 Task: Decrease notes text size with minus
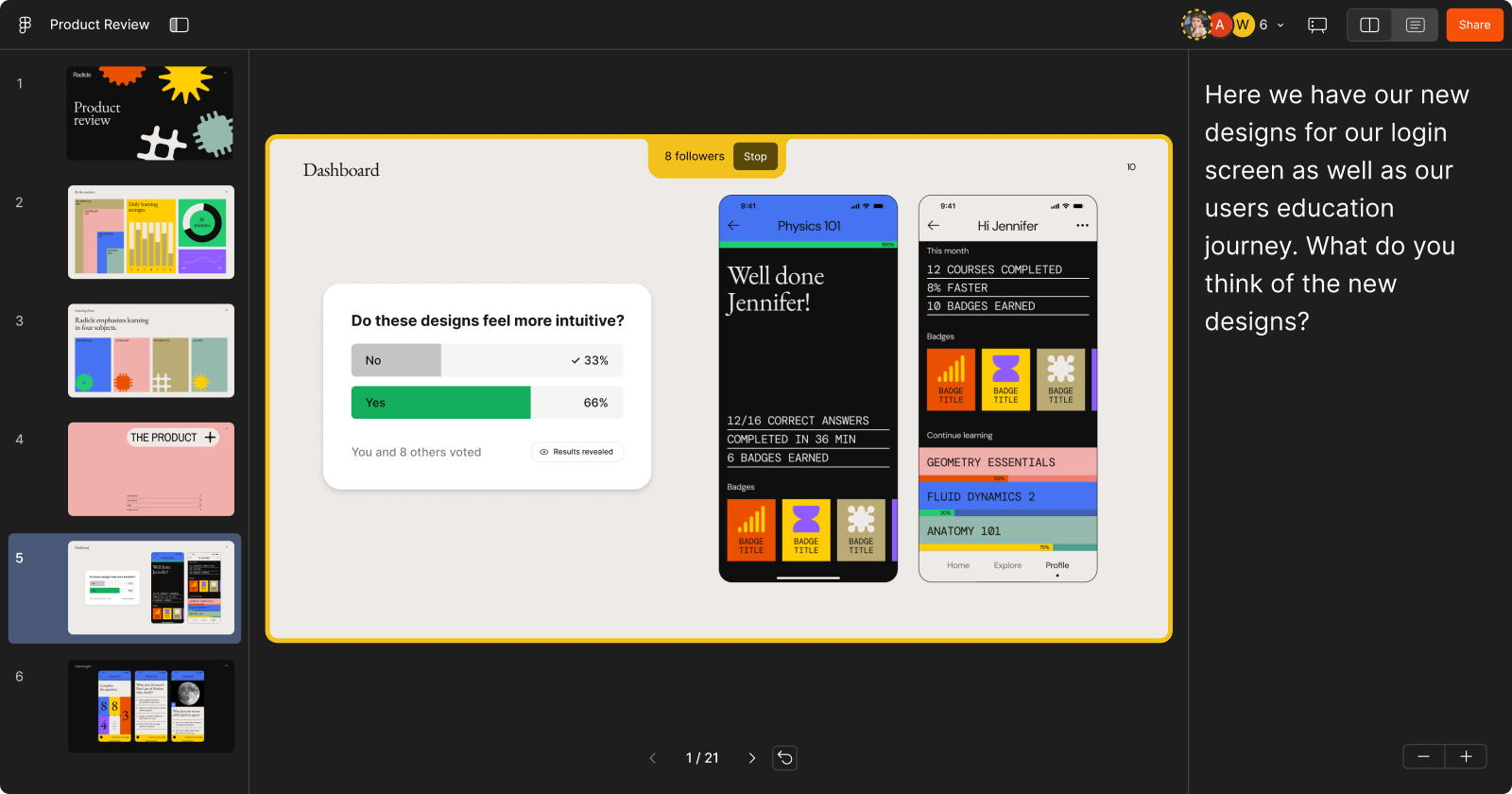1423,756
